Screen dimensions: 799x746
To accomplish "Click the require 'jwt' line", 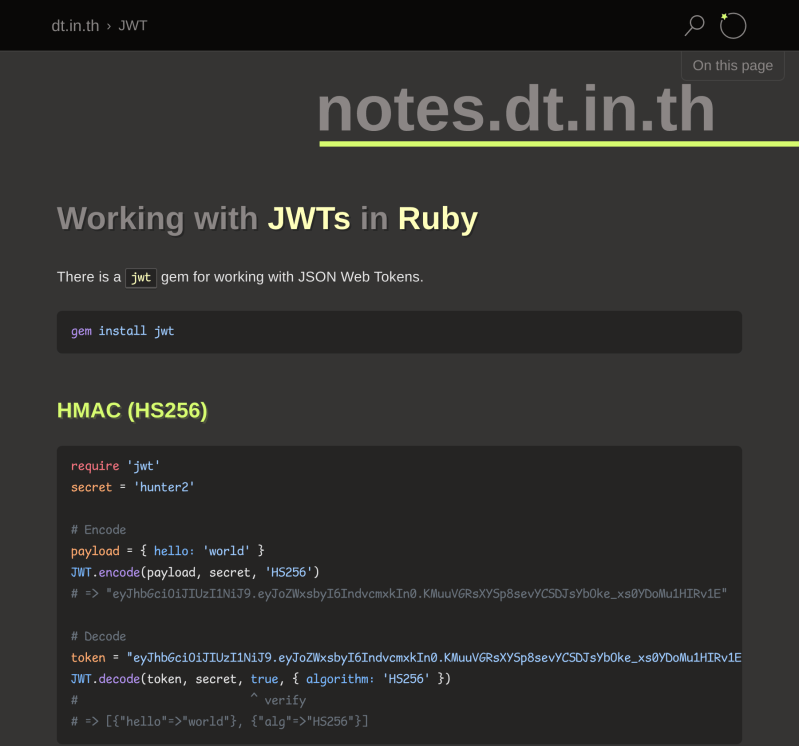I will point(115,466).
